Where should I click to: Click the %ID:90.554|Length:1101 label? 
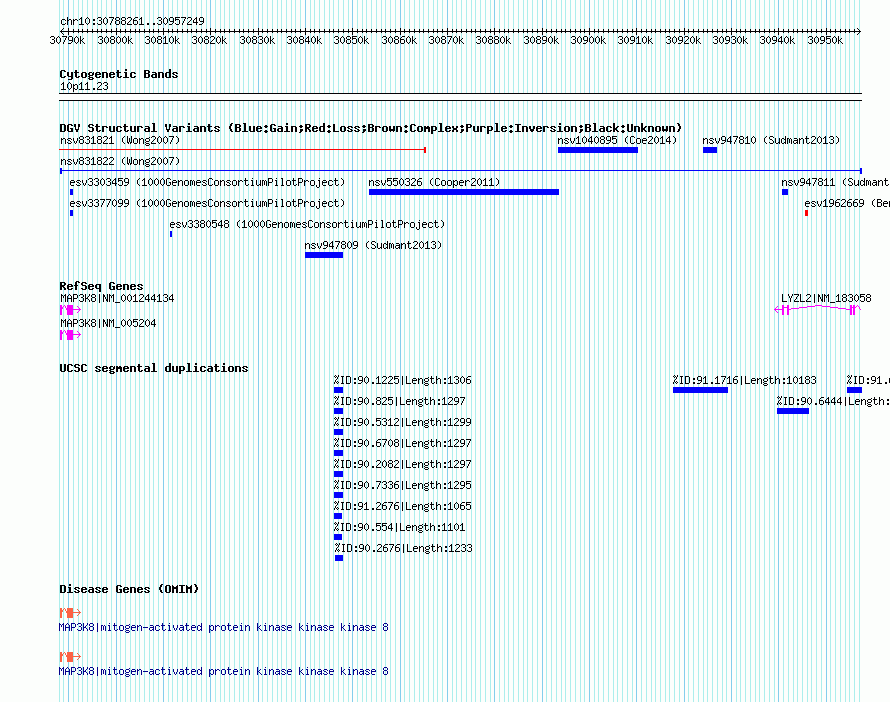coord(400,527)
